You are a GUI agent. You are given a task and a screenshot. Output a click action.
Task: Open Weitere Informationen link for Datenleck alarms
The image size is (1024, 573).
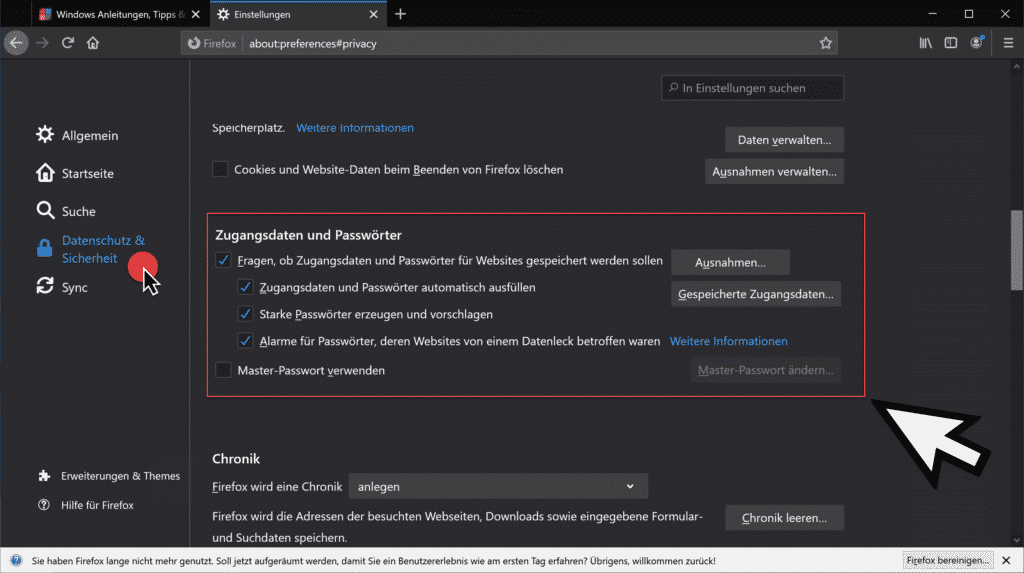point(728,341)
